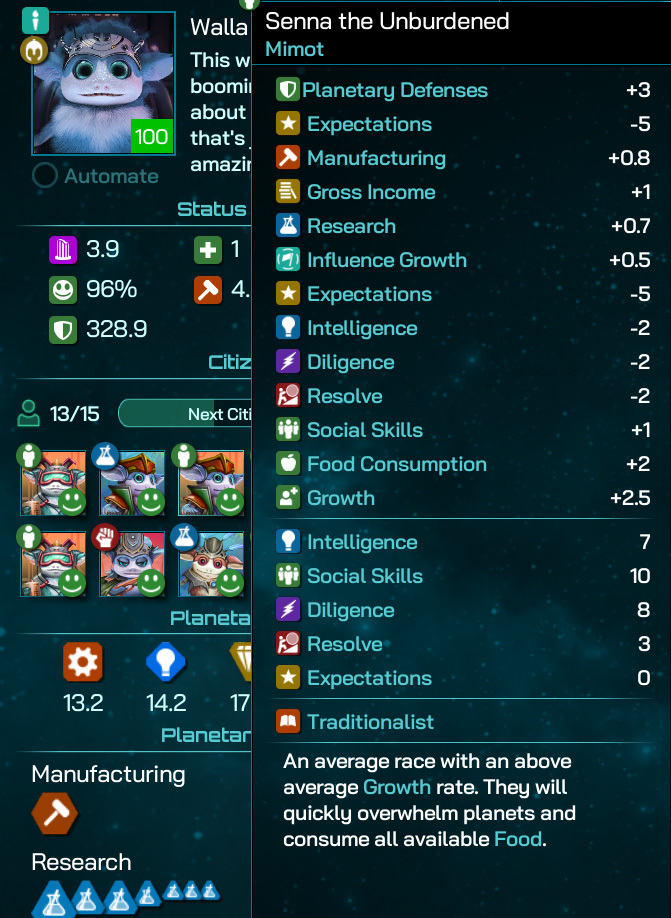Click the Next Citizen progress bar
Viewport: 671px width, 918px height.
coord(185,414)
